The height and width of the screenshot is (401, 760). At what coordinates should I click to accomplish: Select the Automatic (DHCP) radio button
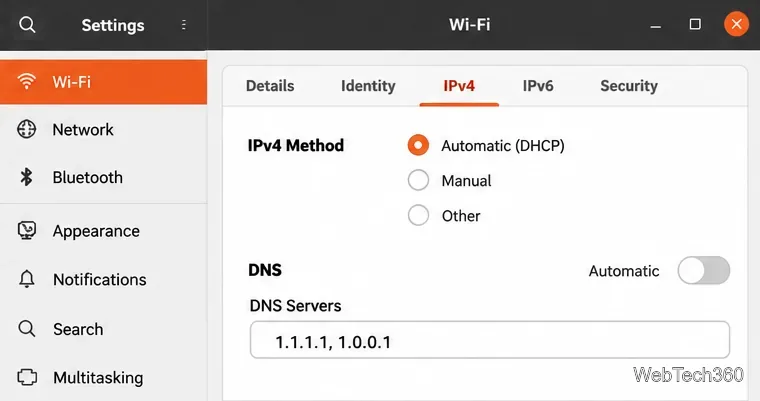click(418, 145)
